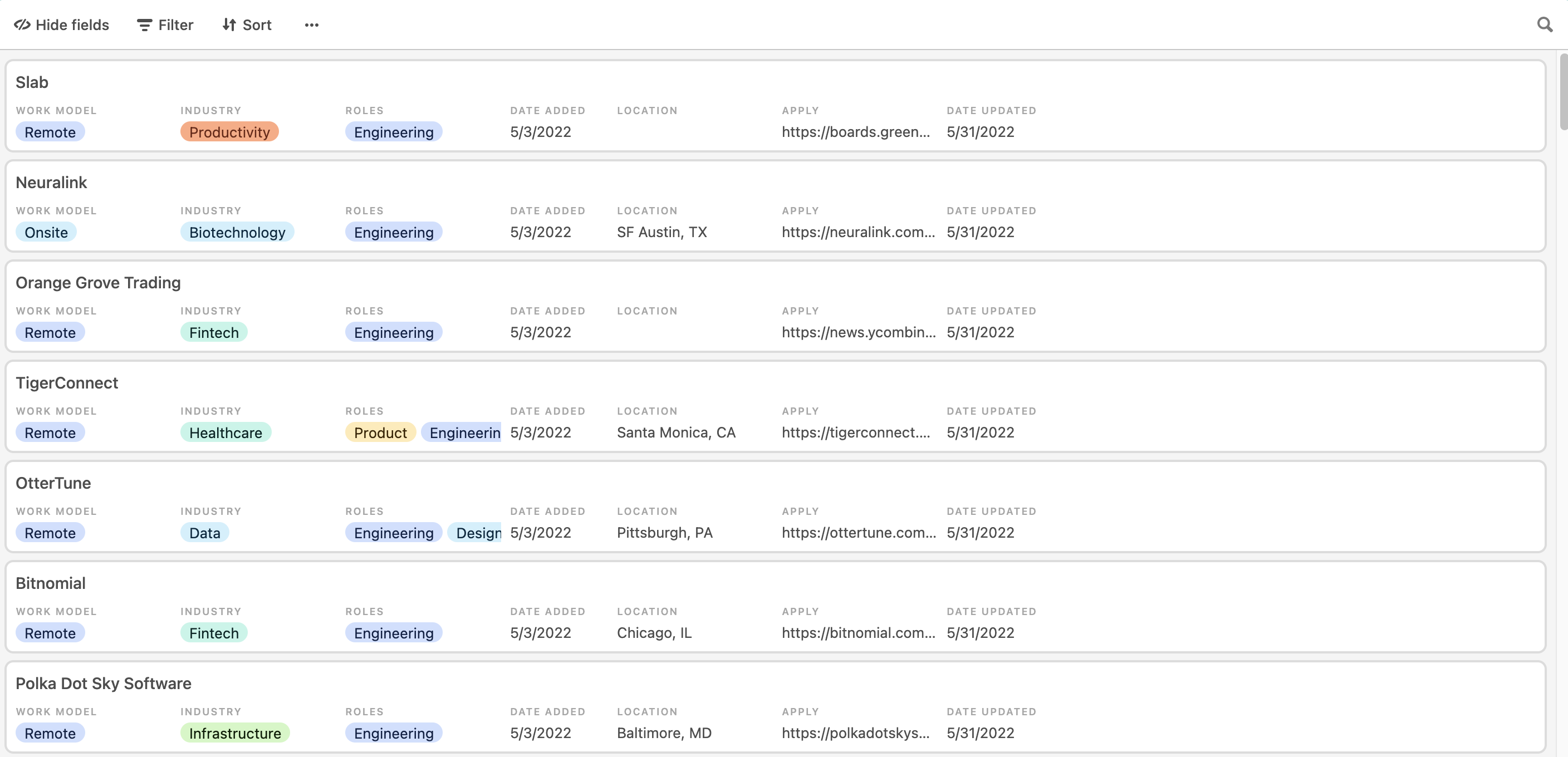Select the Productivity industry tag on Slab

point(229,132)
